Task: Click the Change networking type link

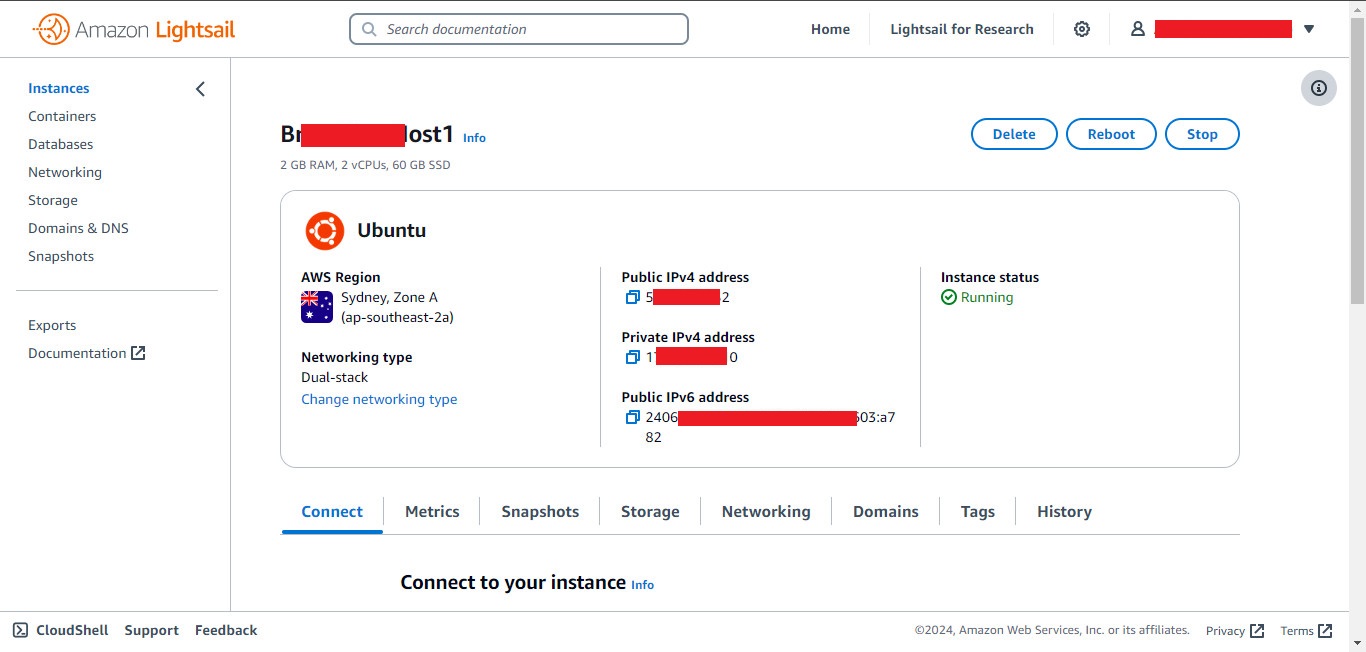Action: point(379,399)
